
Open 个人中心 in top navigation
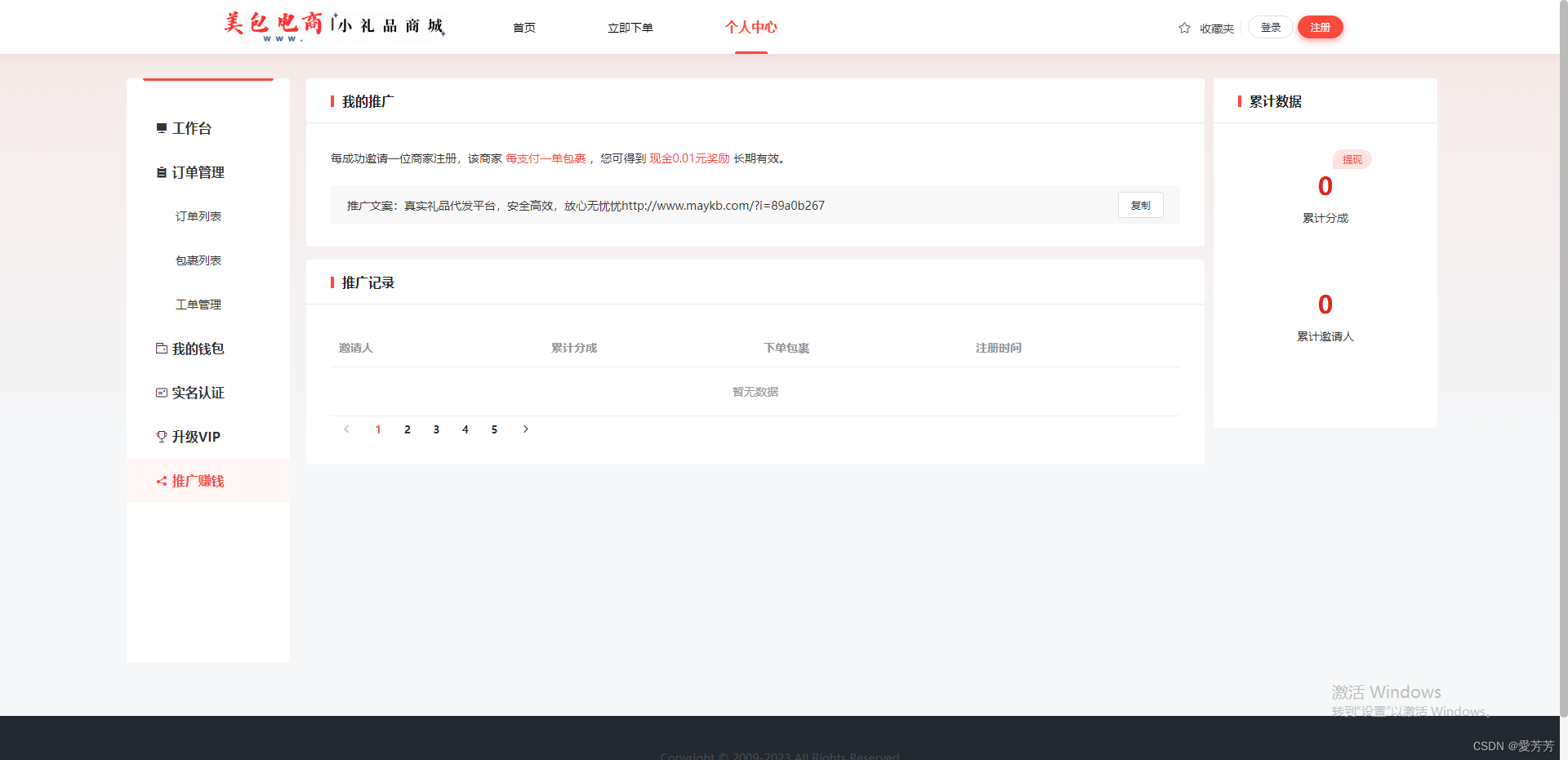751,27
